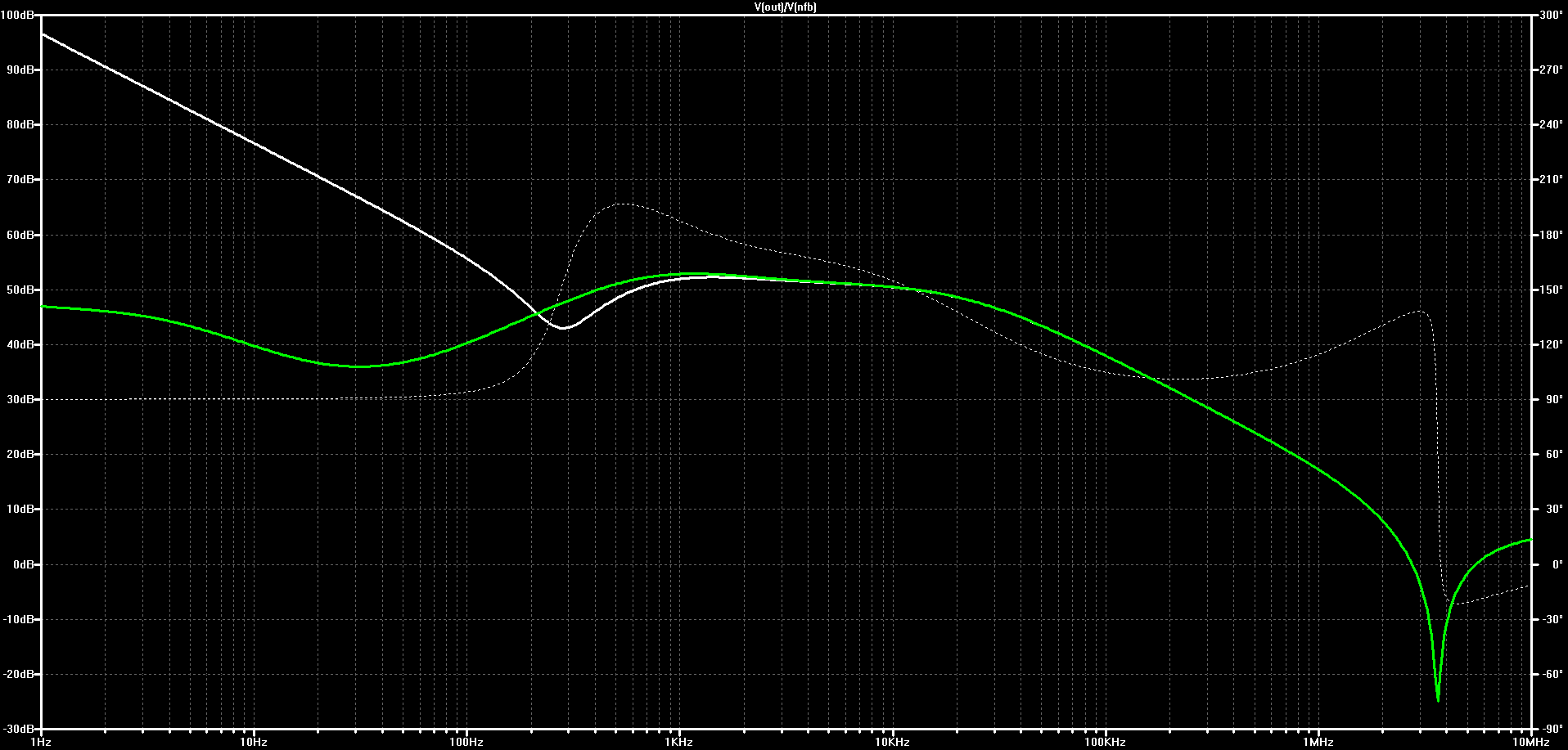Select the zero dB (0dB) magnitude label

pyautogui.click(x=23, y=564)
